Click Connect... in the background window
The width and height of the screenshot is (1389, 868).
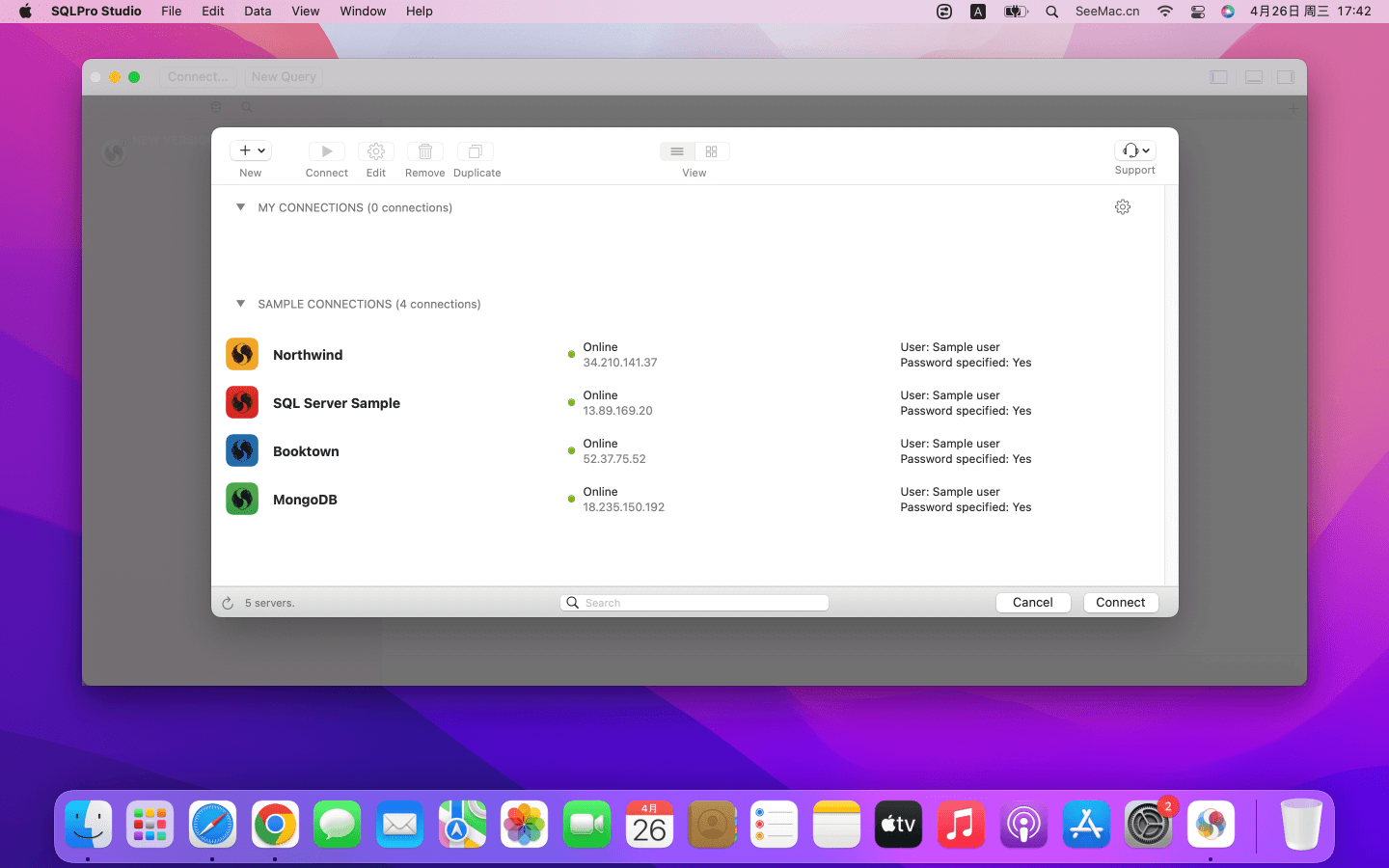tap(198, 77)
